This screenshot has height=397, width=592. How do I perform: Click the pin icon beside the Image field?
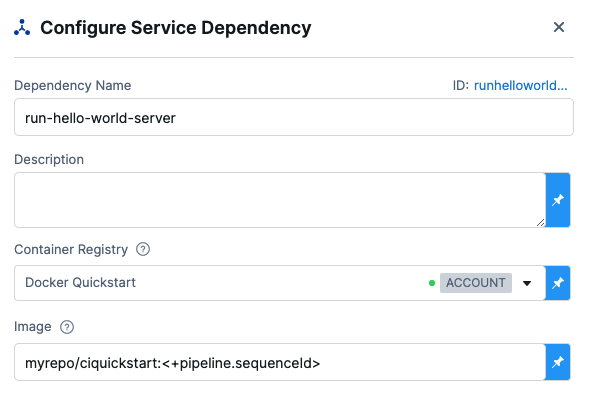click(558, 362)
